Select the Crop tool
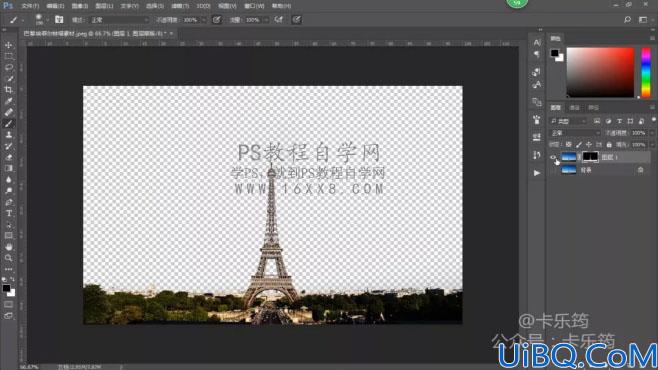This screenshot has width=658, height=370. [x=8, y=90]
